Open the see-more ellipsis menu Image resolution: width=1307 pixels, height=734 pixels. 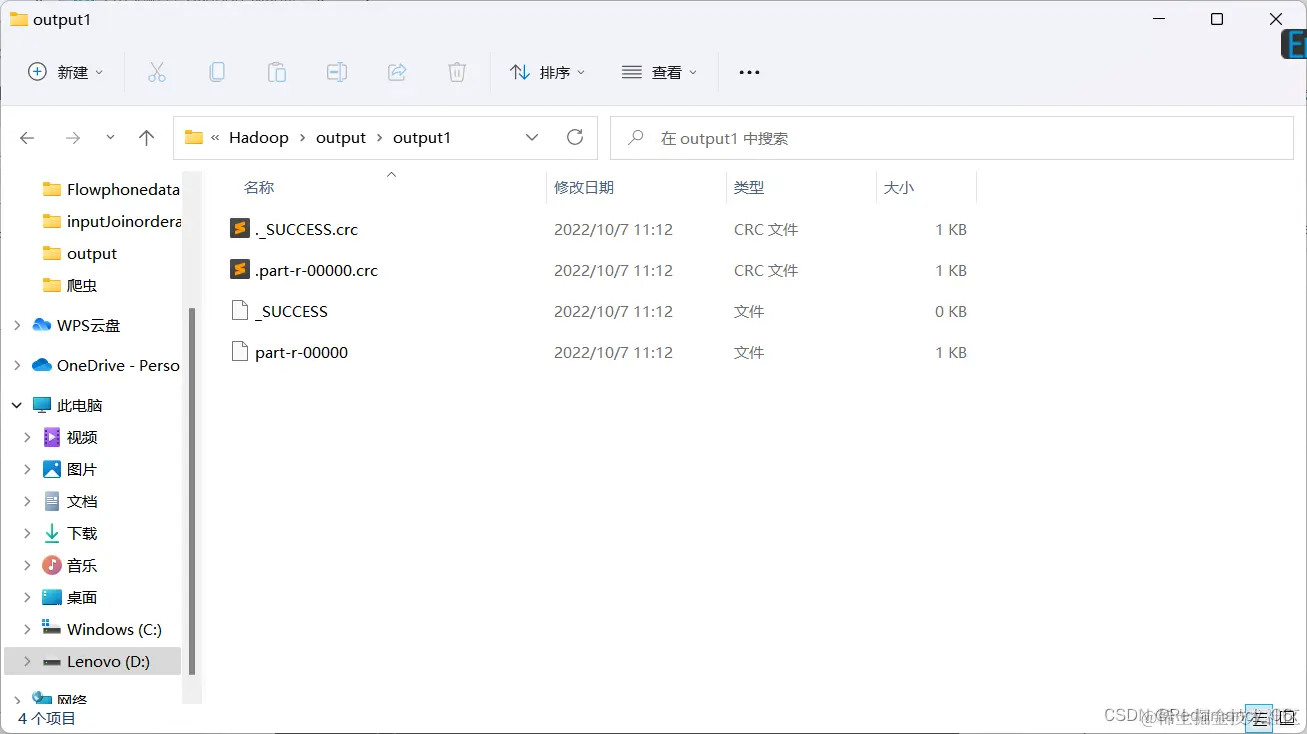(748, 71)
